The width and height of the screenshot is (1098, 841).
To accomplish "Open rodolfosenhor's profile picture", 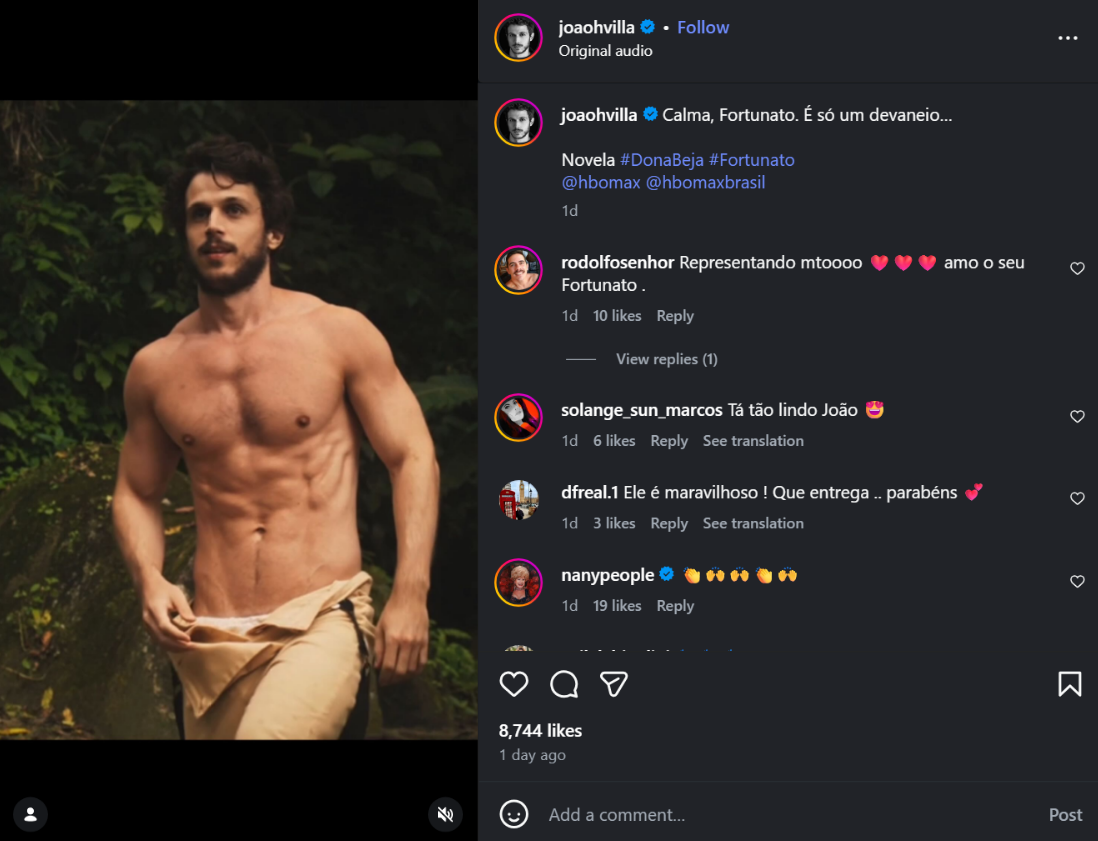I will click(518, 270).
